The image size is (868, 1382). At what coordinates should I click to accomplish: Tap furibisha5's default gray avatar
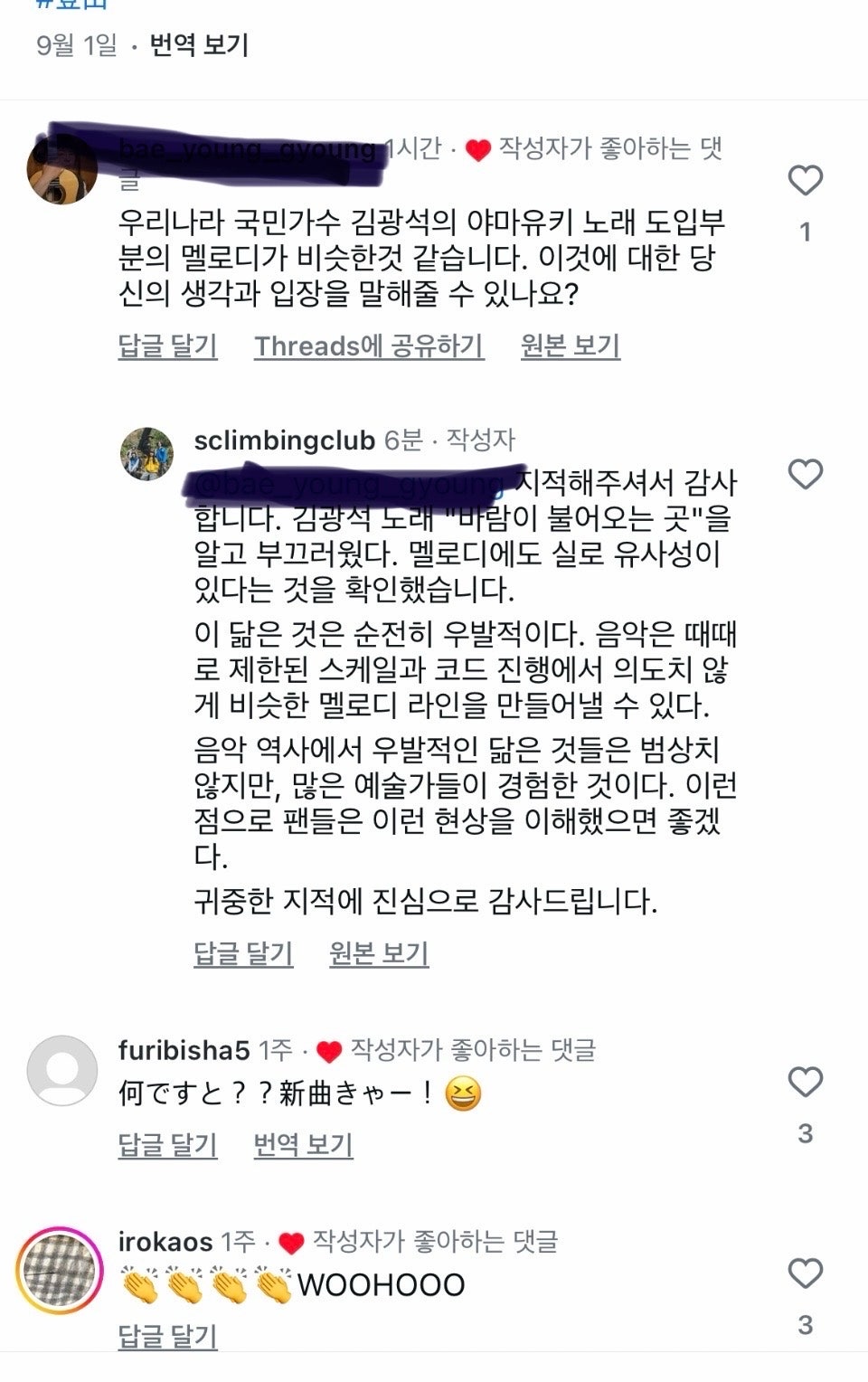62,1071
